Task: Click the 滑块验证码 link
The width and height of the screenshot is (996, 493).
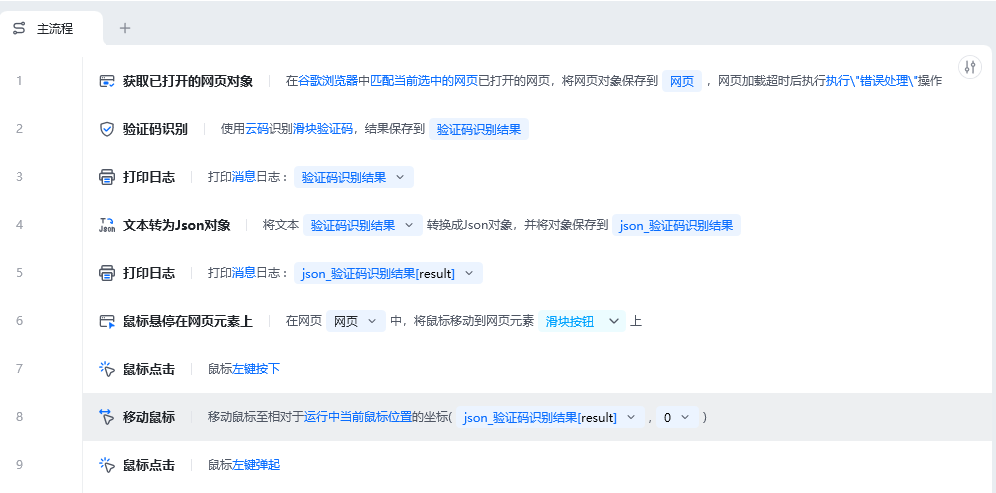Action: [323, 130]
